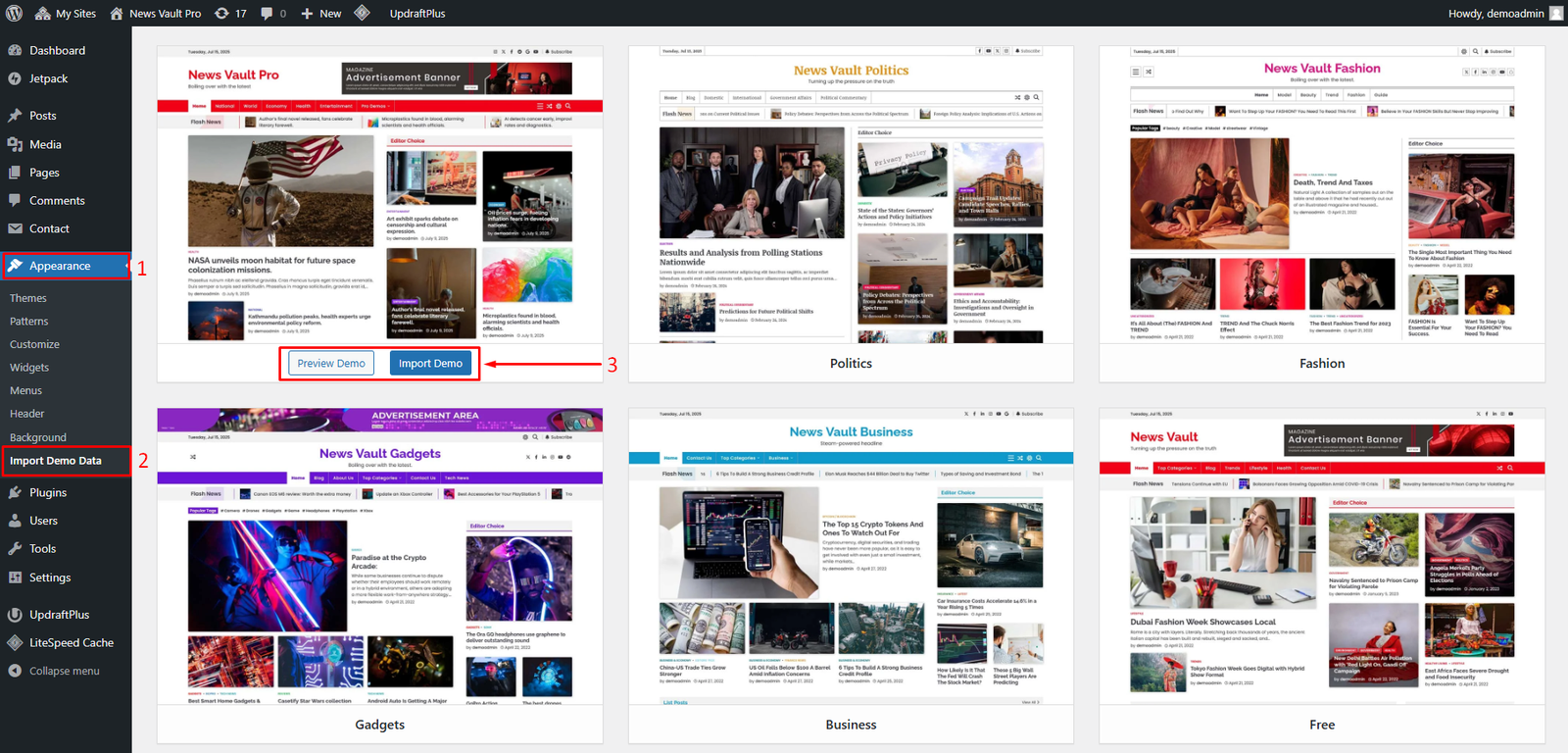Open the Comments menu in sidebar
This screenshot has width=1568, height=753.
66,200
